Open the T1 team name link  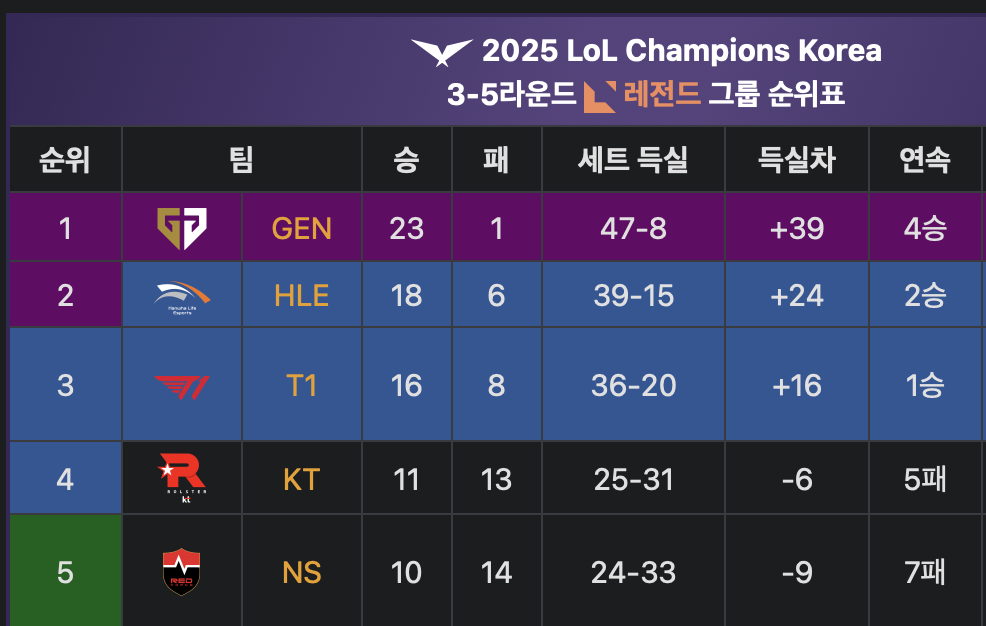pos(301,385)
